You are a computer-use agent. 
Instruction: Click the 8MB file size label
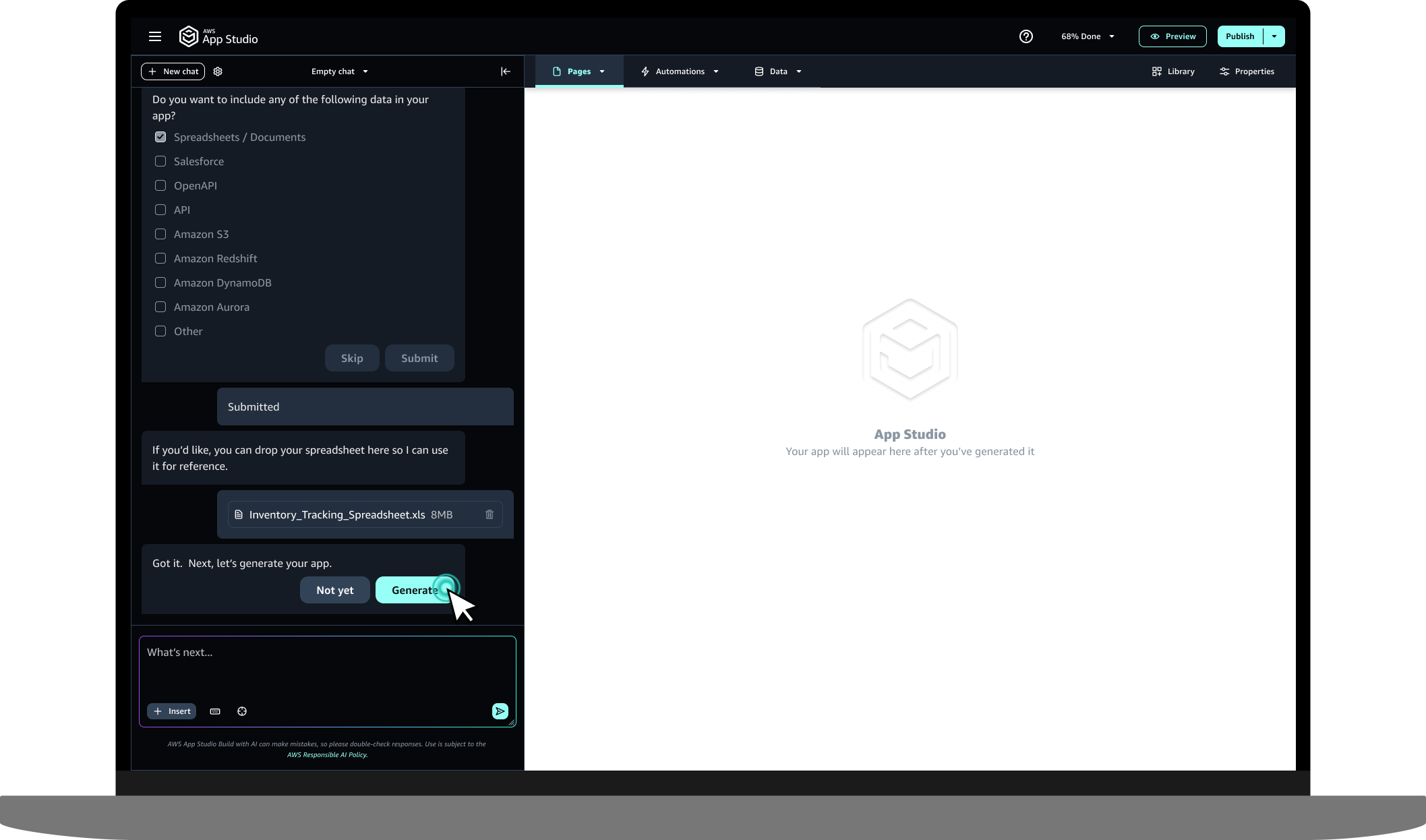(x=442, y=514)
